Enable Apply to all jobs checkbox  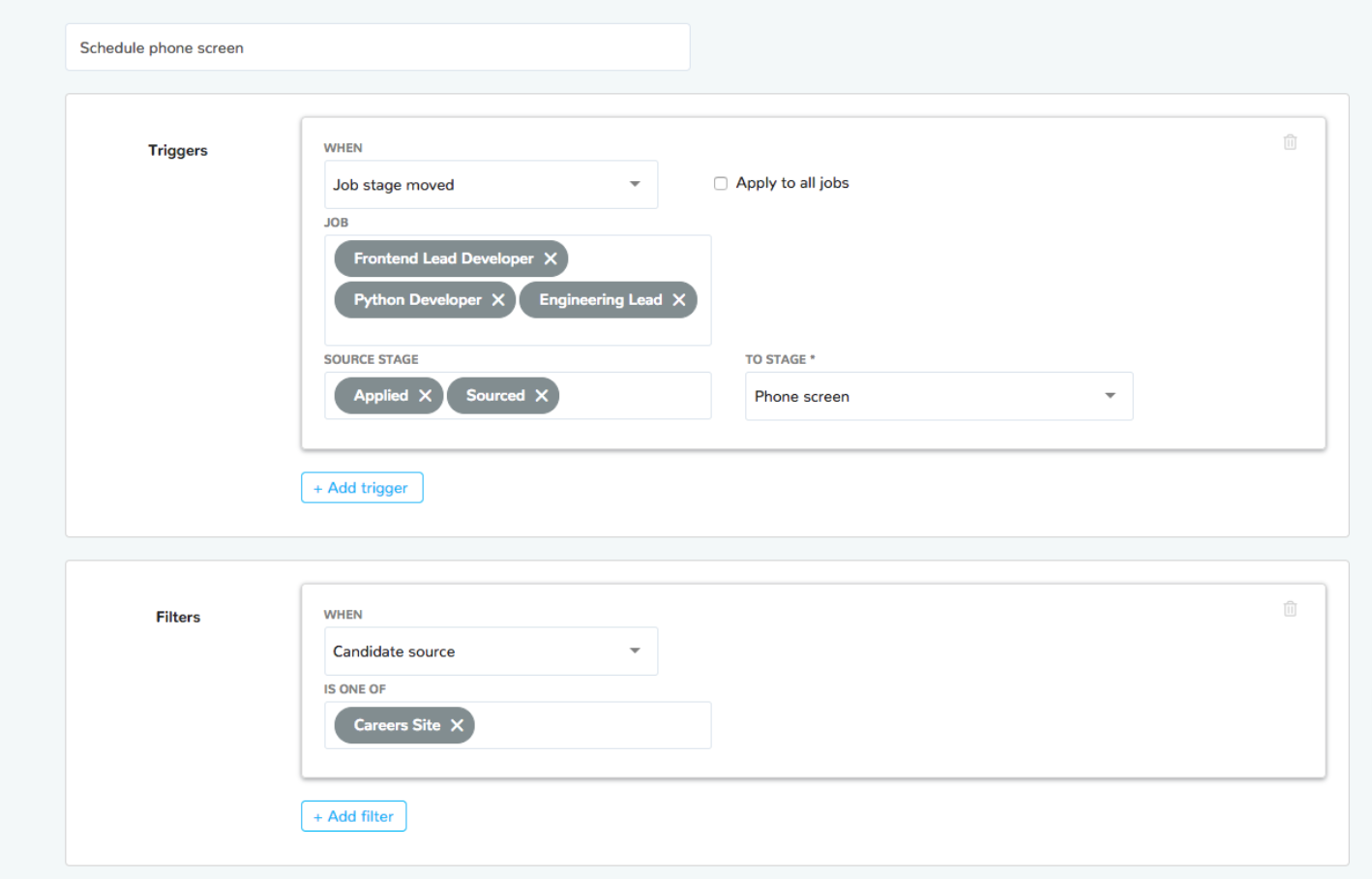coord(721,184)
